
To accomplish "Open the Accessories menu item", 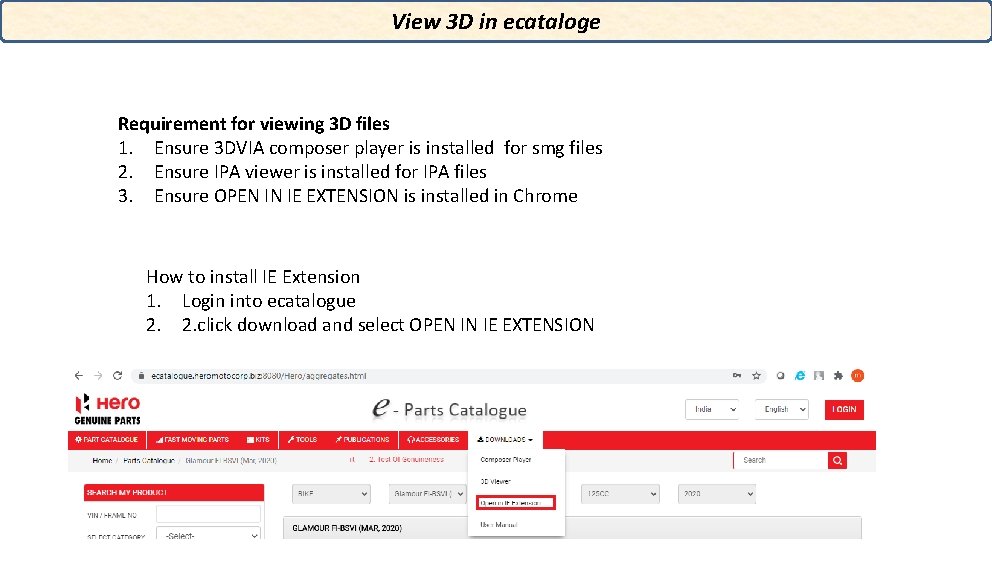I will [433, 439].
